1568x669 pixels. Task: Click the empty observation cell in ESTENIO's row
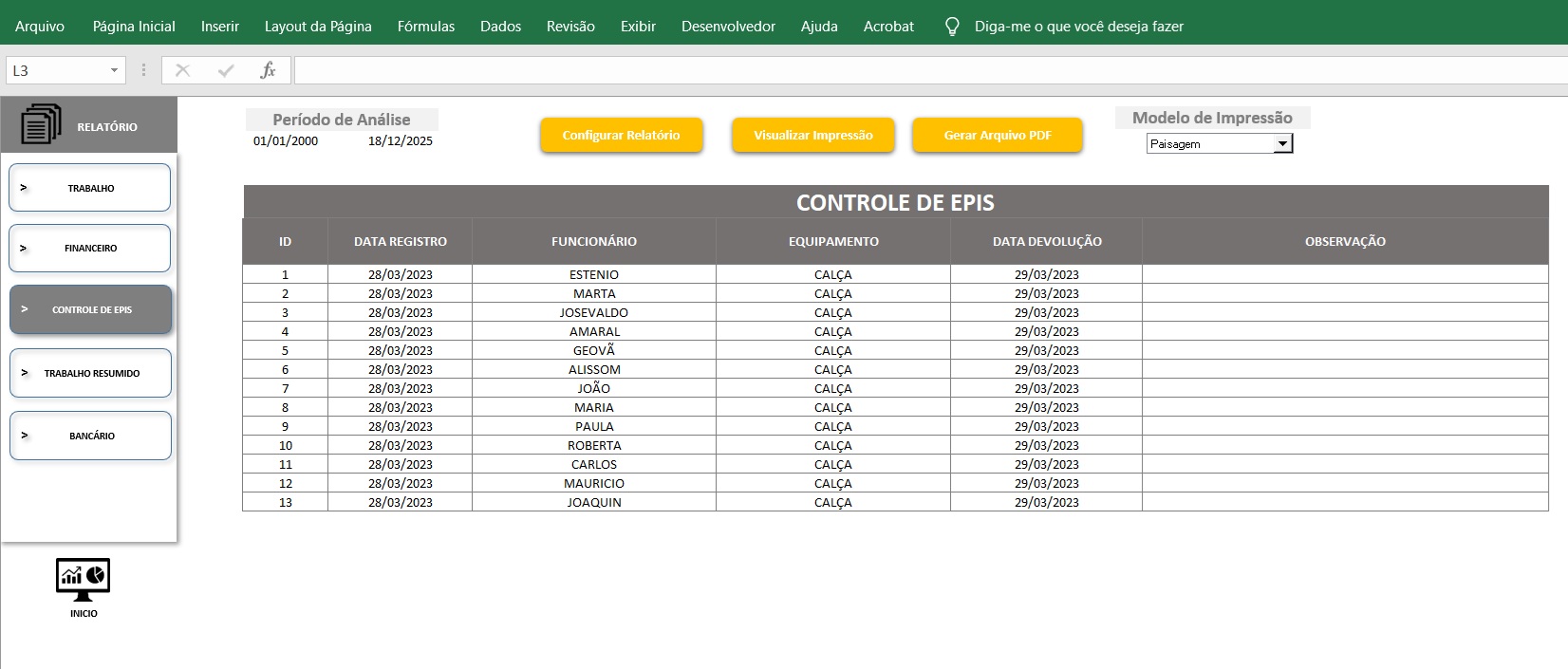tap(1345, 274)
